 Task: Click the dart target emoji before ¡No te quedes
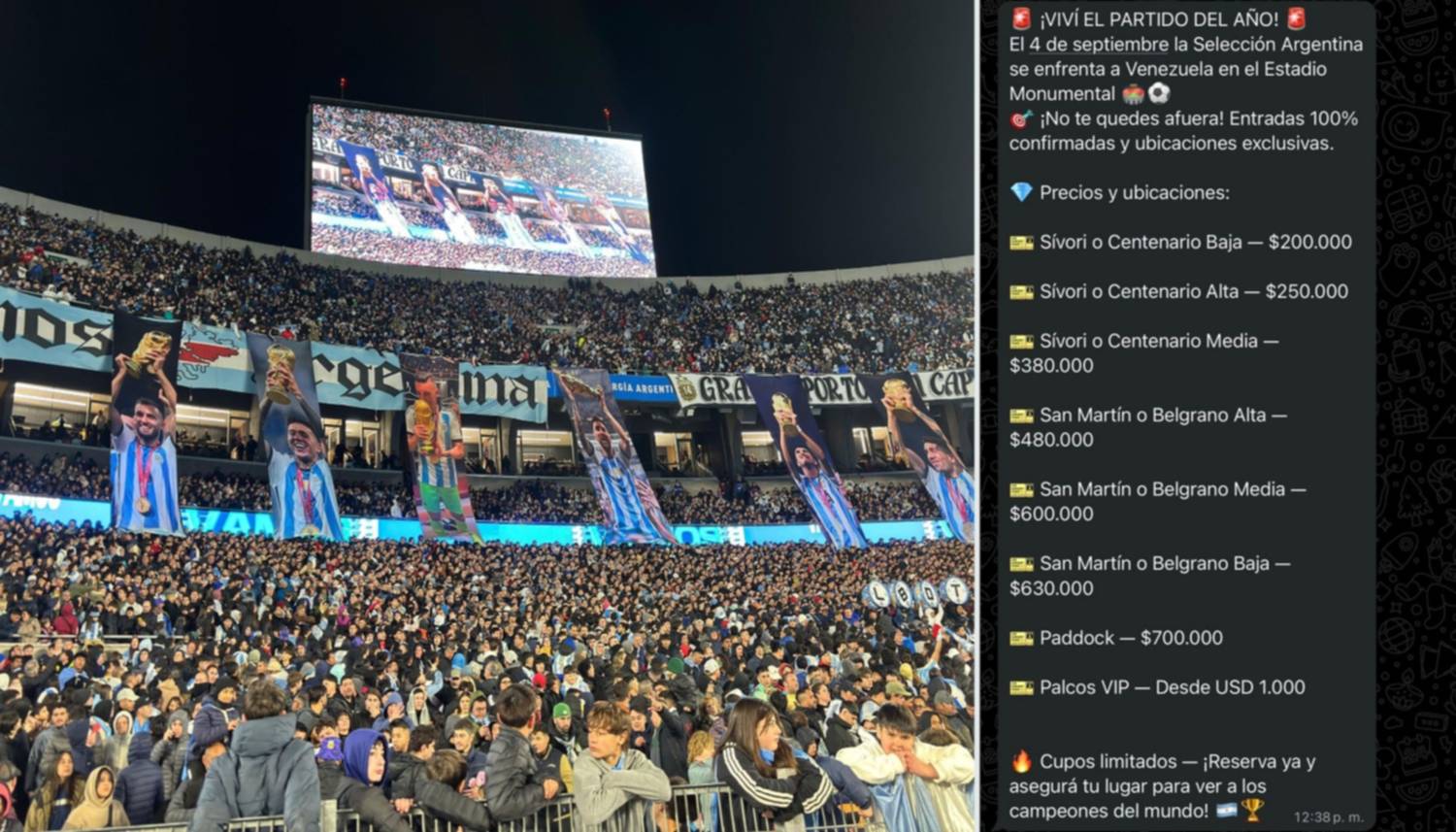point(1020,118)
